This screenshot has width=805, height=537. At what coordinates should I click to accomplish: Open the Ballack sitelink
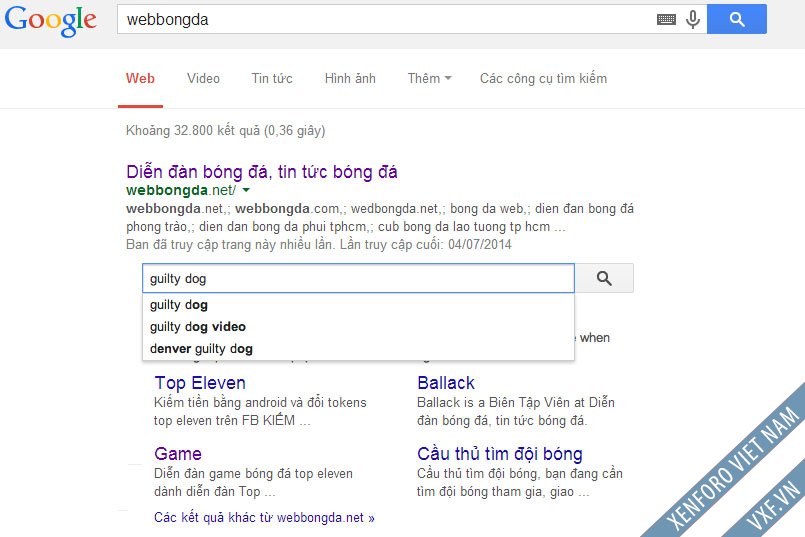tap(446, 383)
